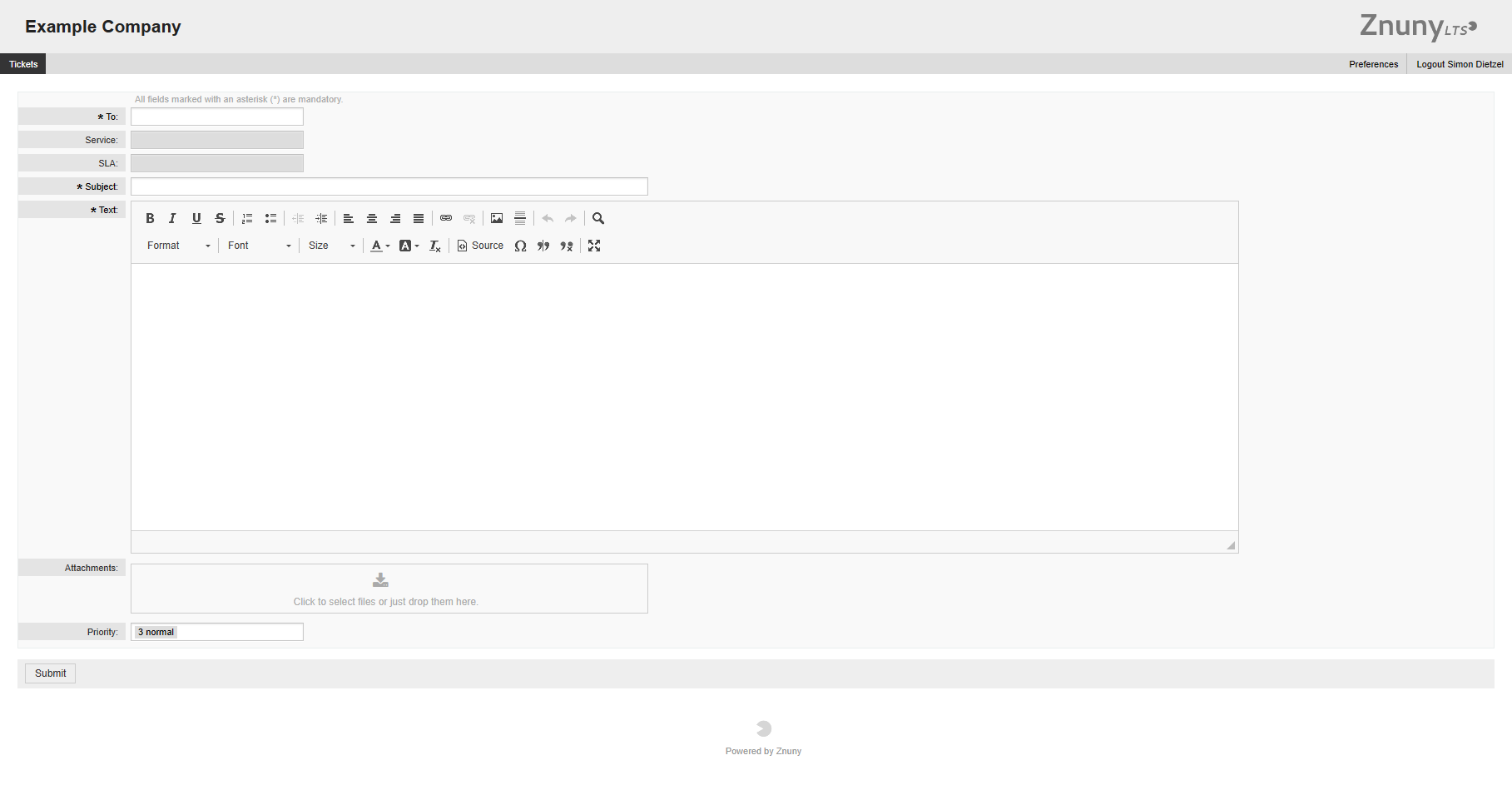Insert an image into the text editor

click(497, 219)
